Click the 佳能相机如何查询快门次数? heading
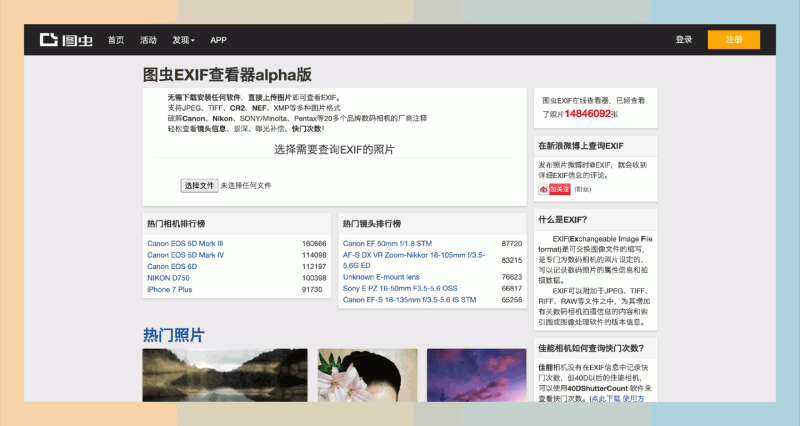 click(x=591, y=348)
